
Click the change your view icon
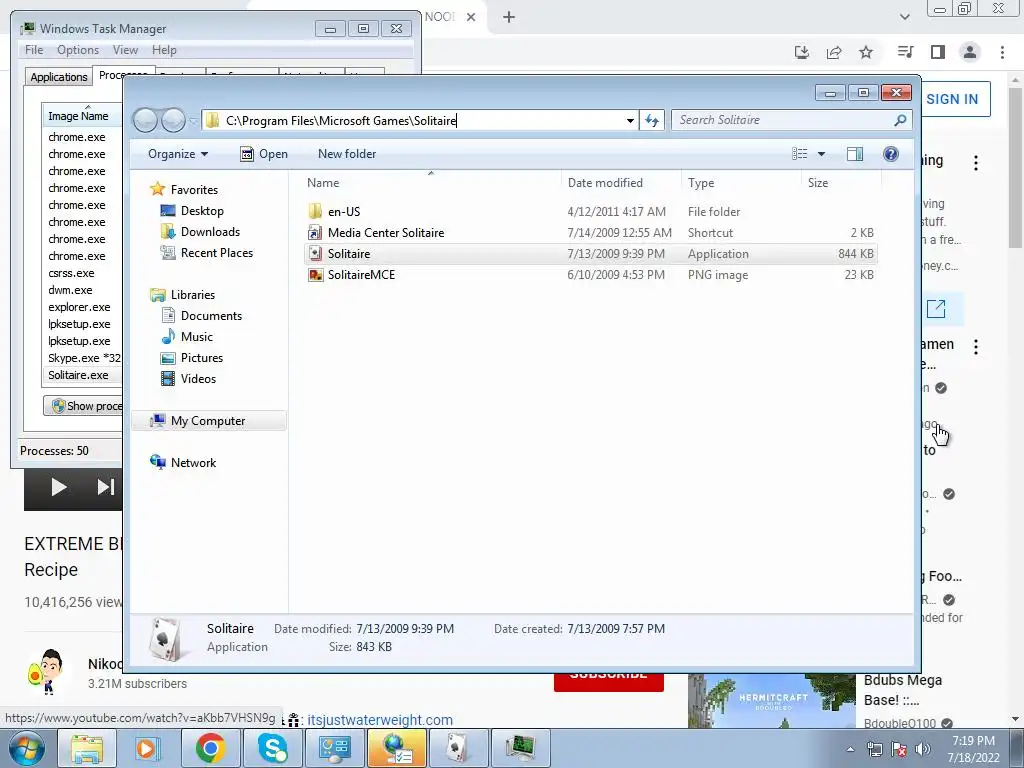point(800,154)
